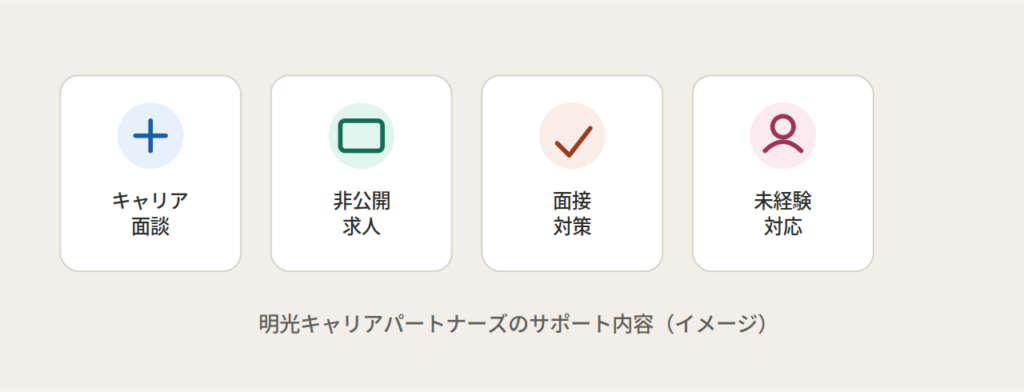Screen dimensions: 1024x392
Task: Click the brown checkmark icon
Action: click(573, 141)
